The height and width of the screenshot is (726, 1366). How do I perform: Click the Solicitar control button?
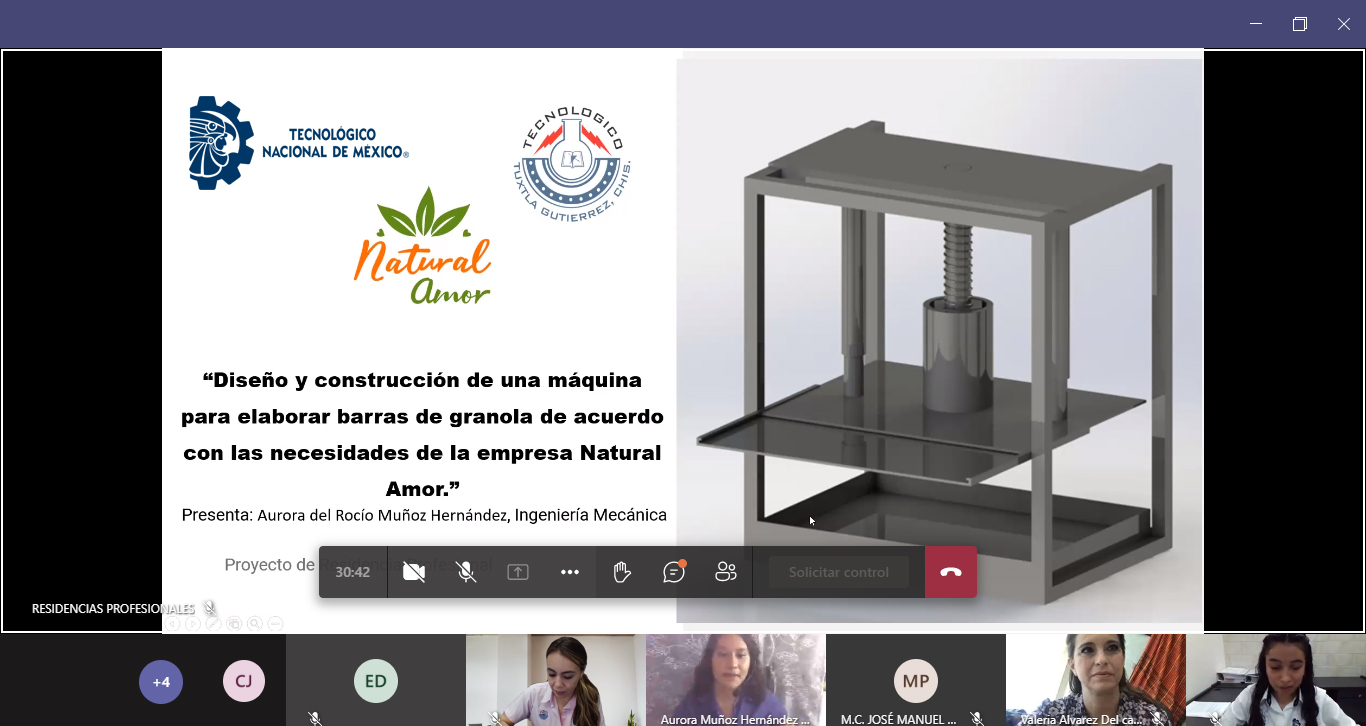(x=839, y=572)
